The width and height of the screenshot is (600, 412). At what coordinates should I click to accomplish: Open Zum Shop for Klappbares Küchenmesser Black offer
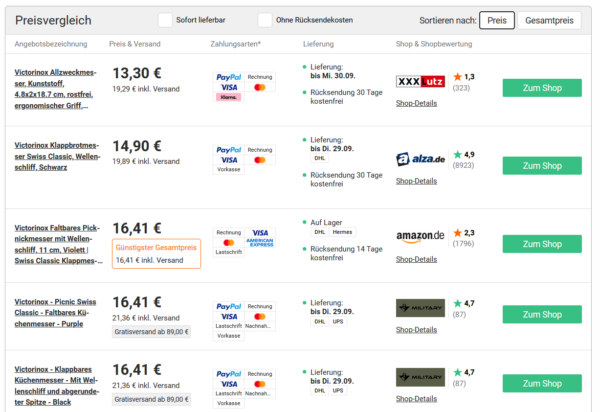click(x=542, y=383)
